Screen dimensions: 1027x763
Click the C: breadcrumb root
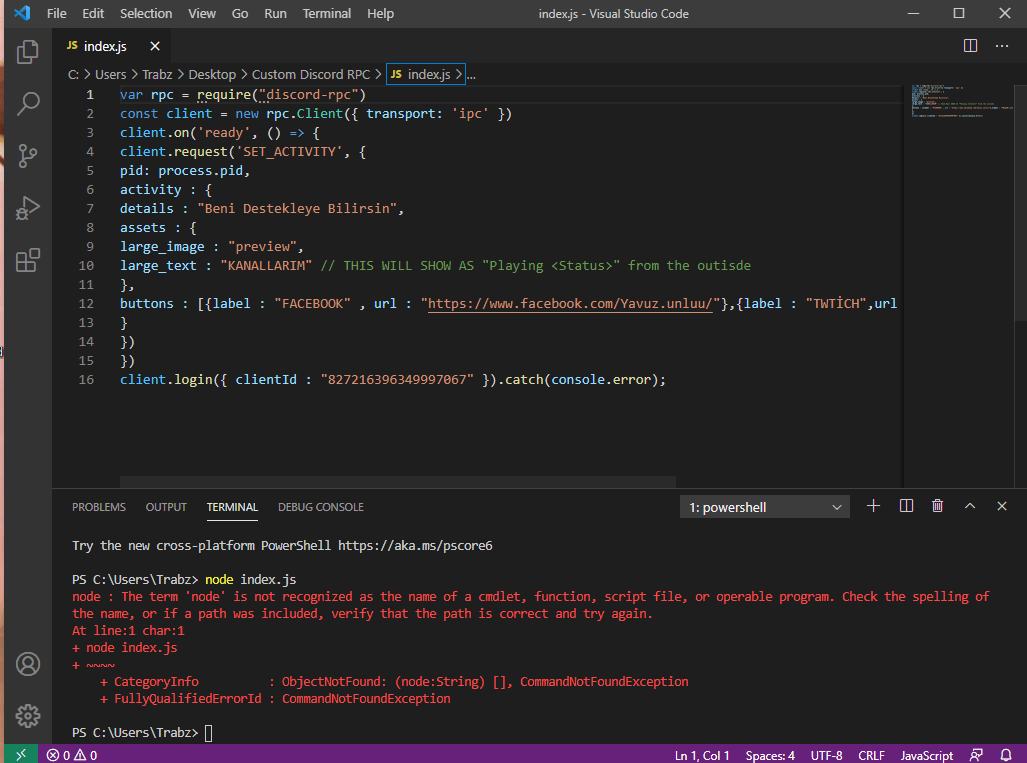73,75
